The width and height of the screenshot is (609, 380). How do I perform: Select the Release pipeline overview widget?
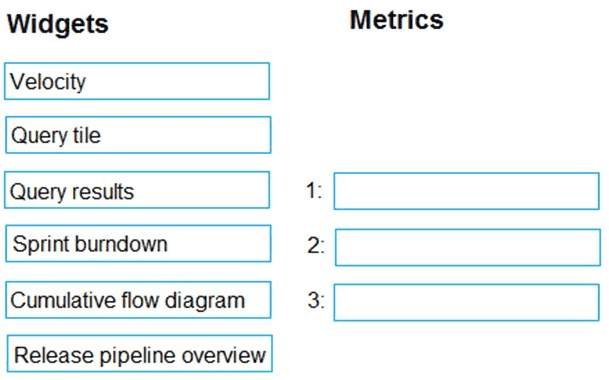coord(140,354)
